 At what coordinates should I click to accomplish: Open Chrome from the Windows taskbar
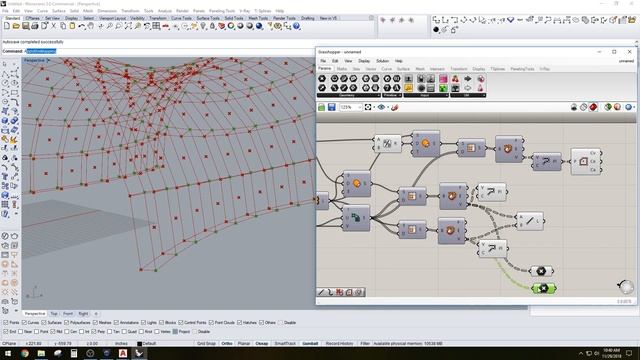click(x=25, y=353)
